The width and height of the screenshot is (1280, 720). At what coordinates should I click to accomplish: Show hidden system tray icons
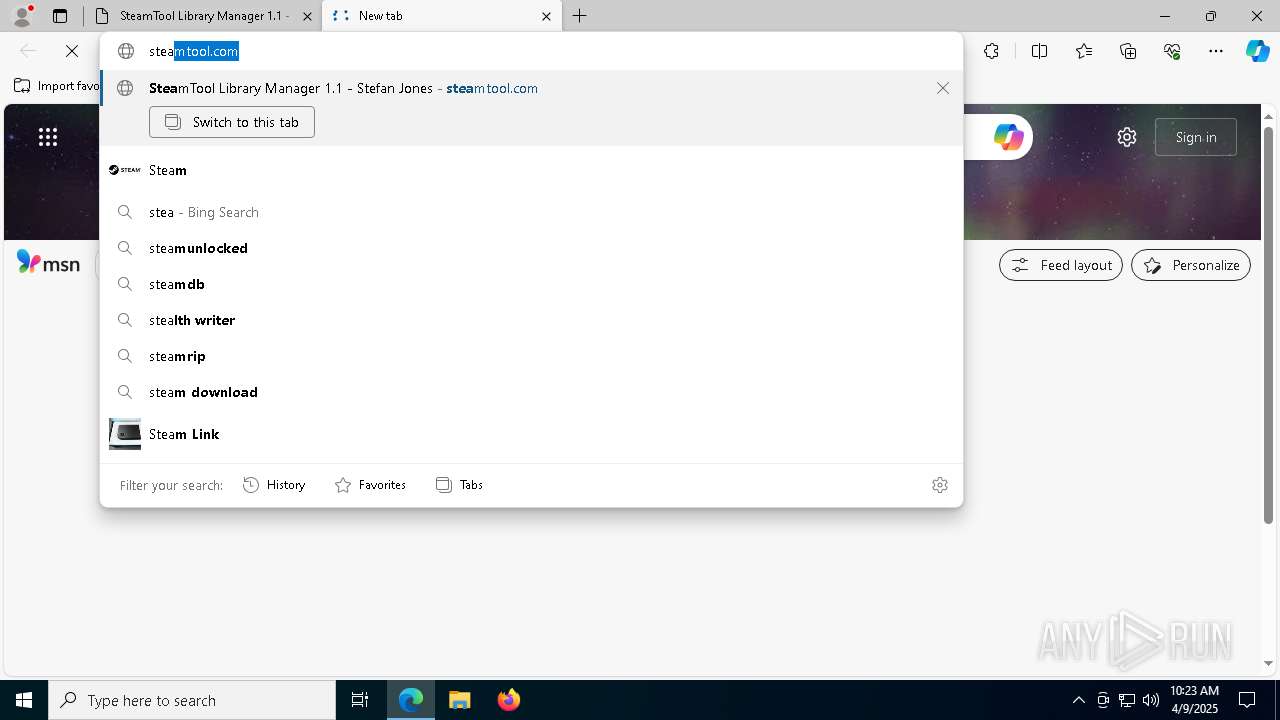coord(1078,700)
